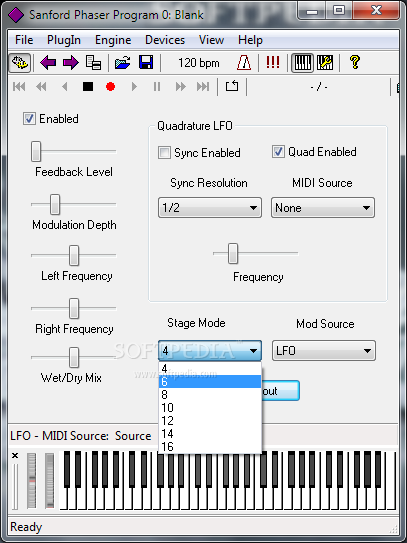Open the MIDI Source None dropdown
The width and height of the screenshot is (407, 543).
(323, 208)
